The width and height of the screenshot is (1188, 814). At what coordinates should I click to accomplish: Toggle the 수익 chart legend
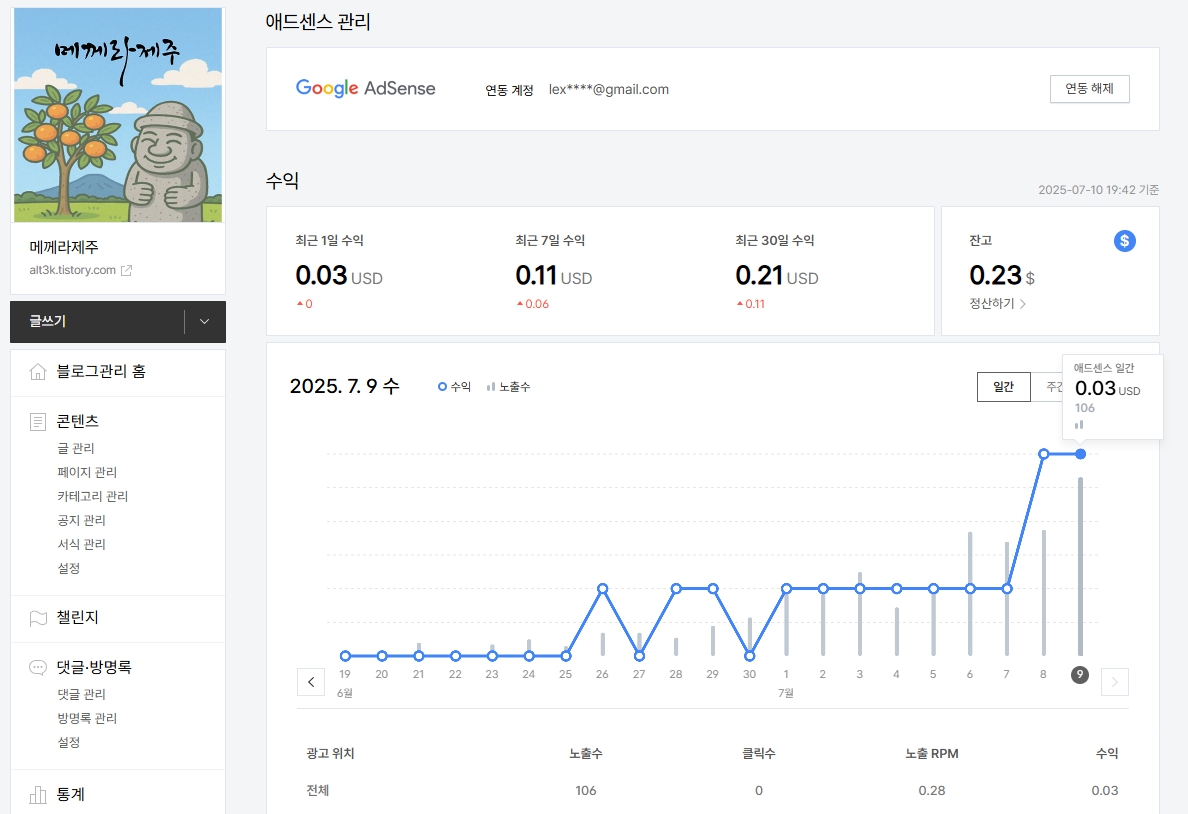[x=451, y=387]
